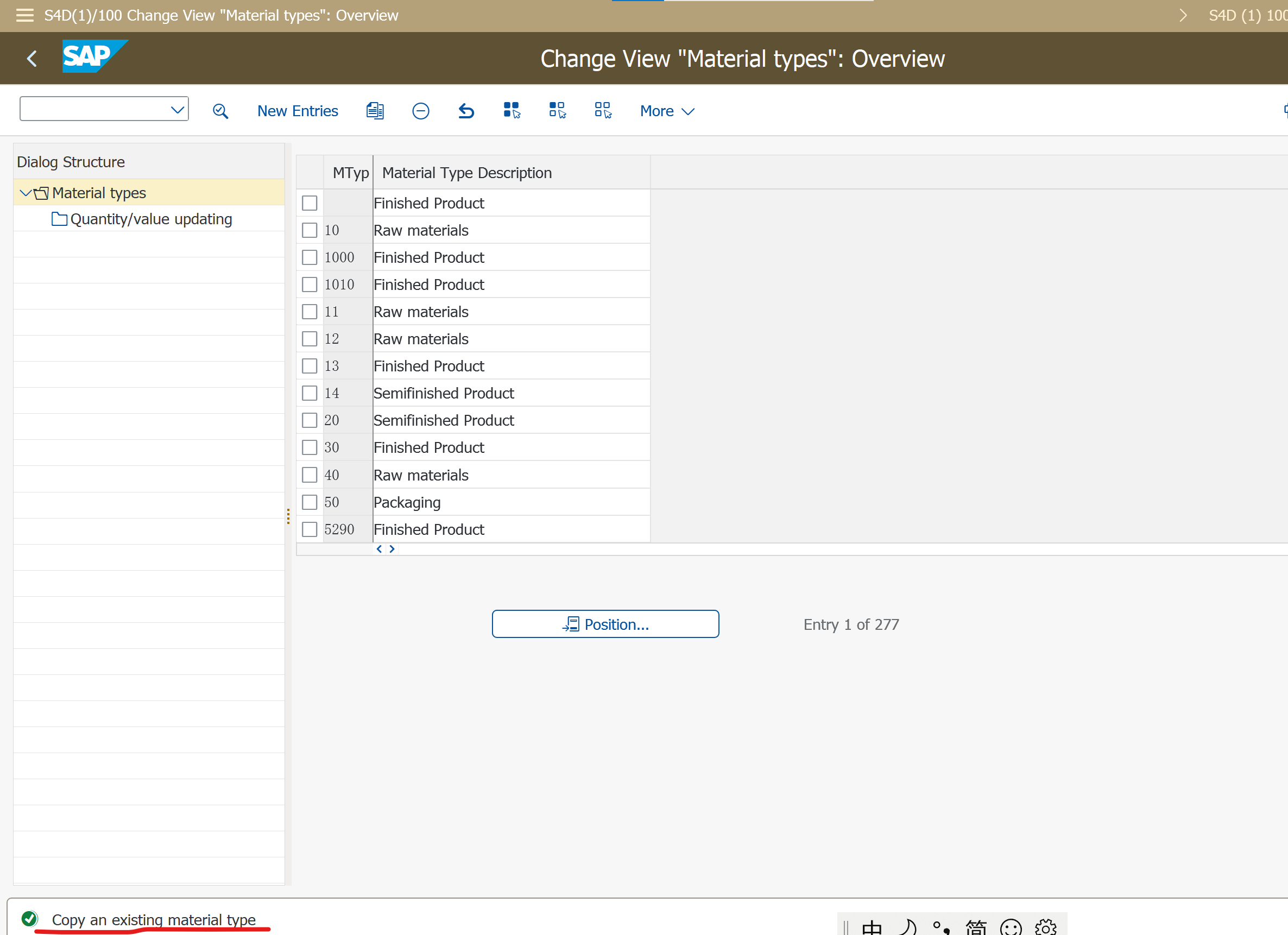Image resolution: width=1288 pixels, height=935 pixels.
Task: Open IME settings gear icon
Action: point(1045,927)
